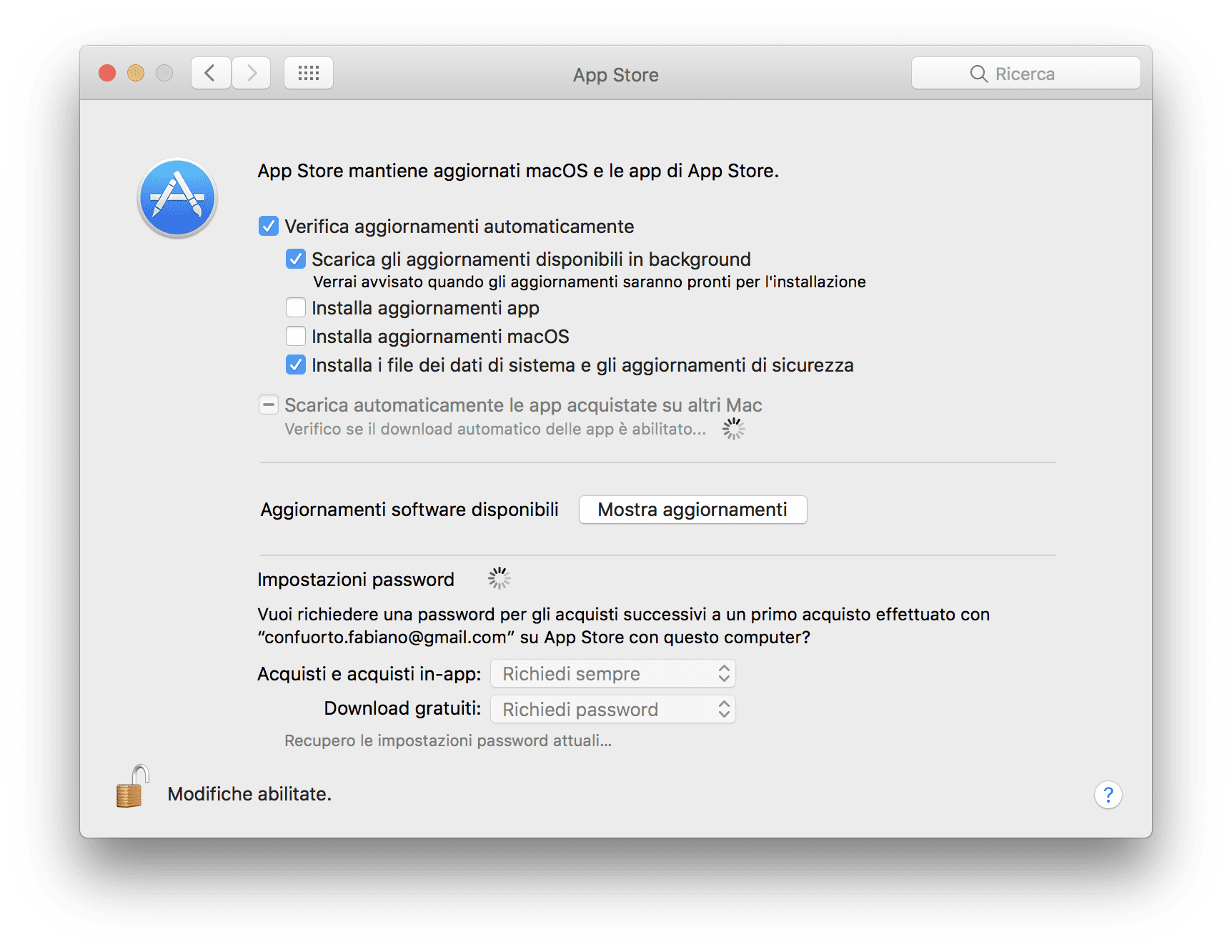This screenshot has width=1232, height=952.
Task: Go back with the left chevron button
Action: click(210, 73)
